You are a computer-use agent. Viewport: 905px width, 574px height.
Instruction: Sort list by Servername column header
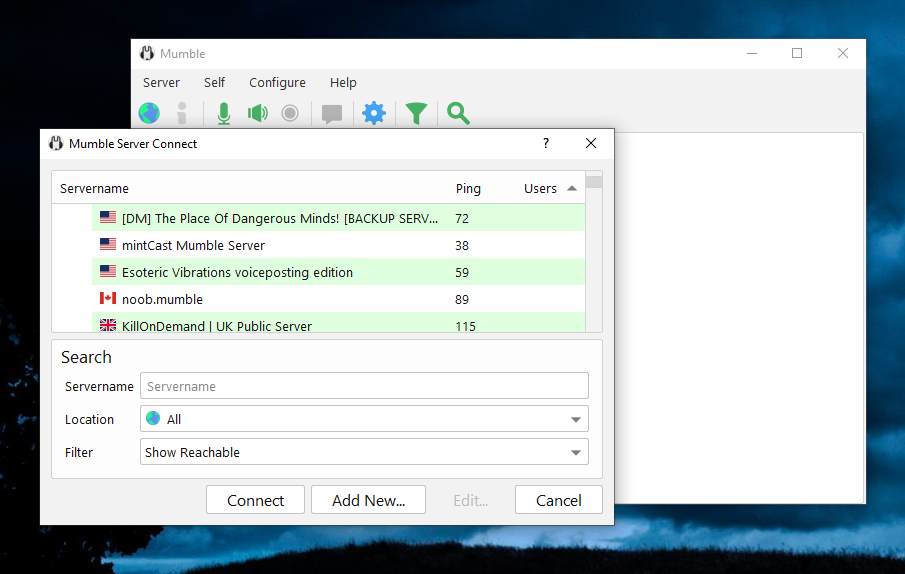94,189
